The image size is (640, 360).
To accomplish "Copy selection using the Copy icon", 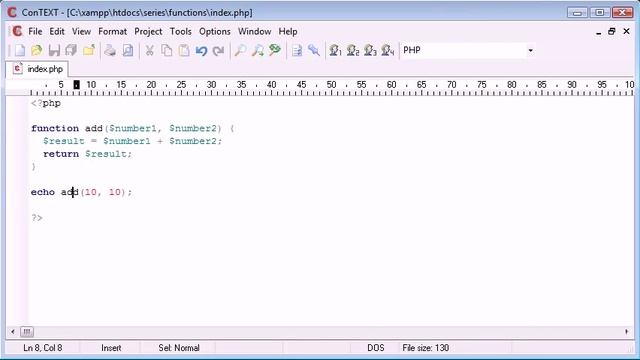I will click(167, 51).
